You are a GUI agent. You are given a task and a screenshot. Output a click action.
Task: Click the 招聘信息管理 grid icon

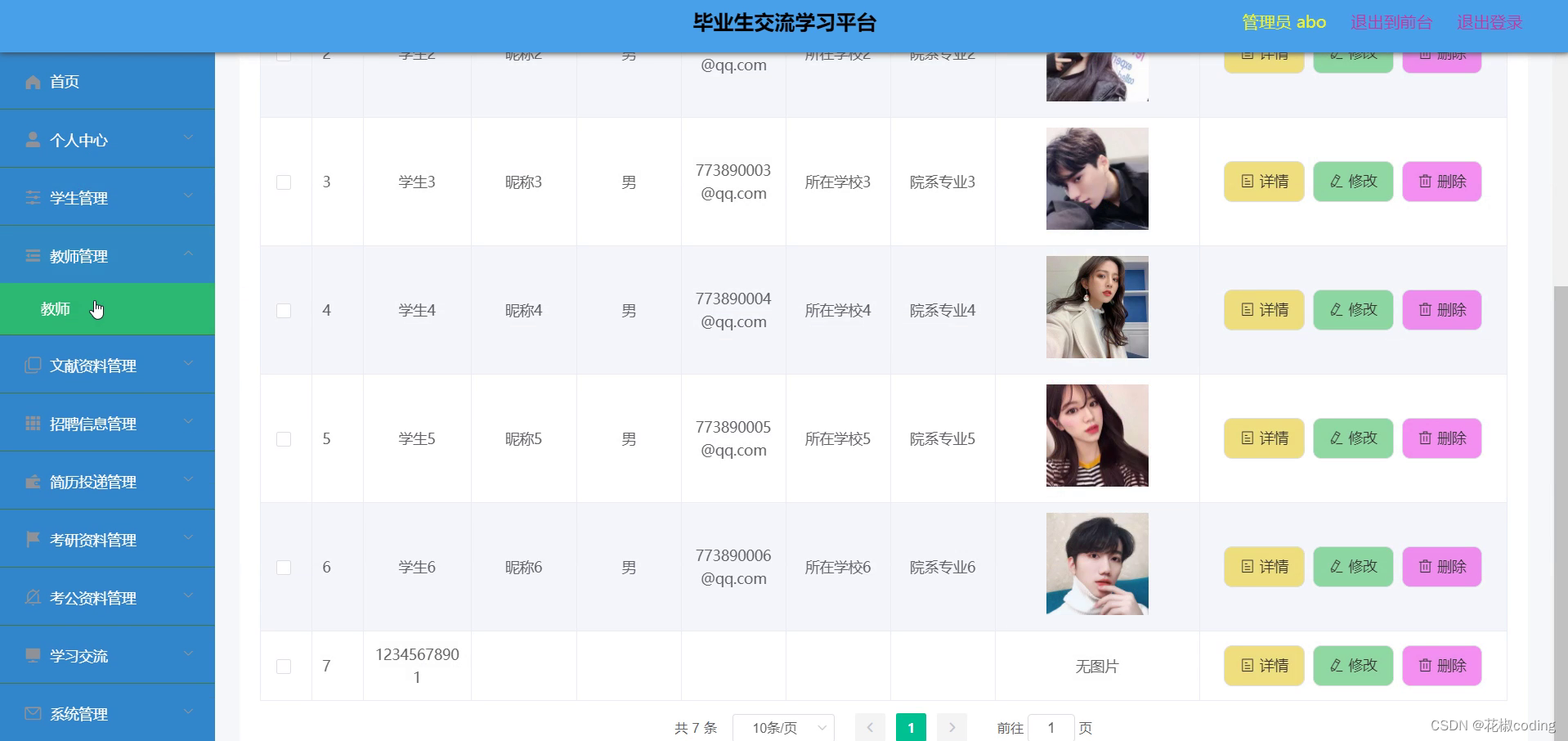tap(33, 424)
